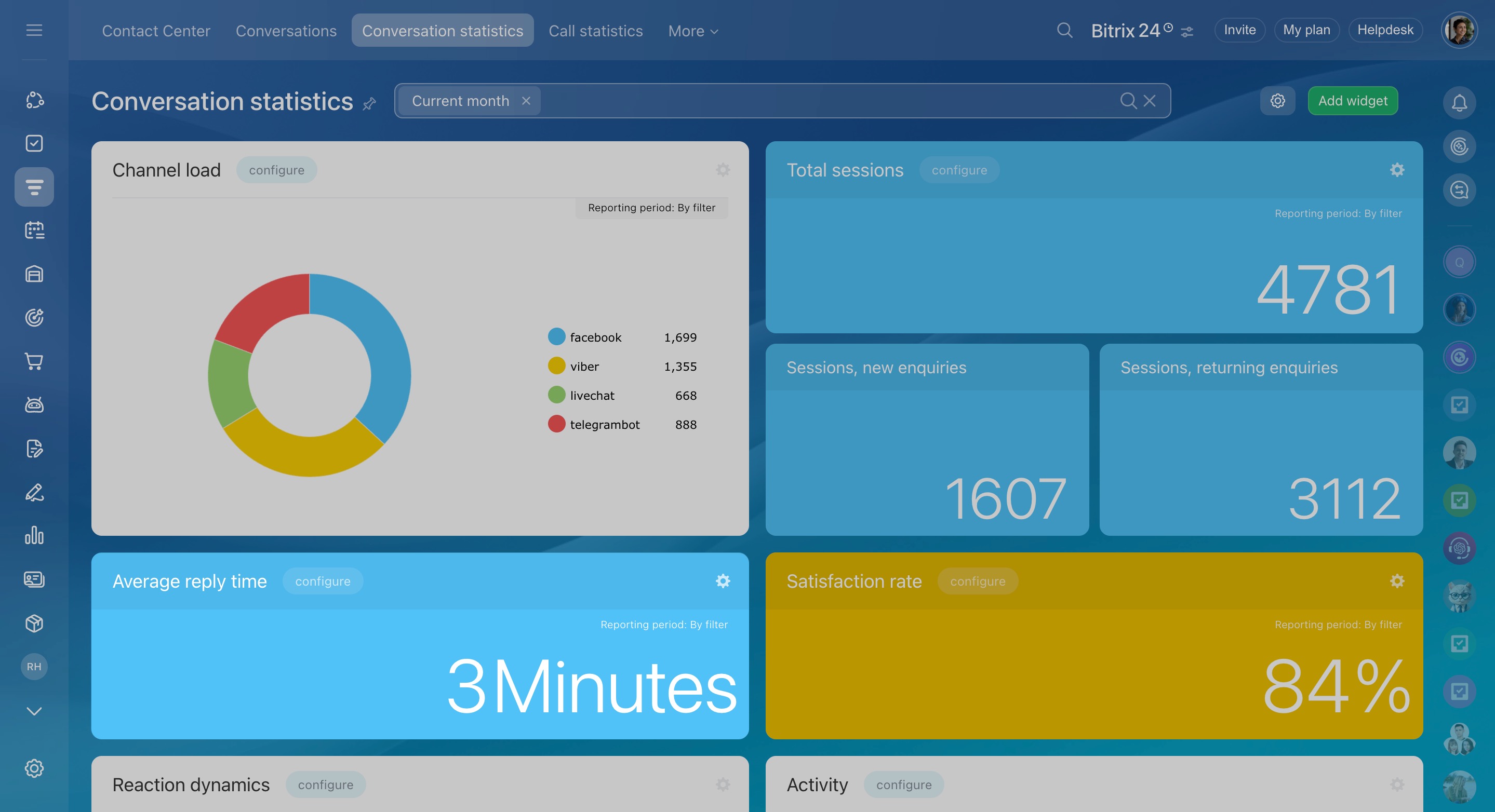The height and width of the screenshot is (812, 1495).
Task: Toggle the telegrambot legend entry
Action: click(x=604, y=424)
